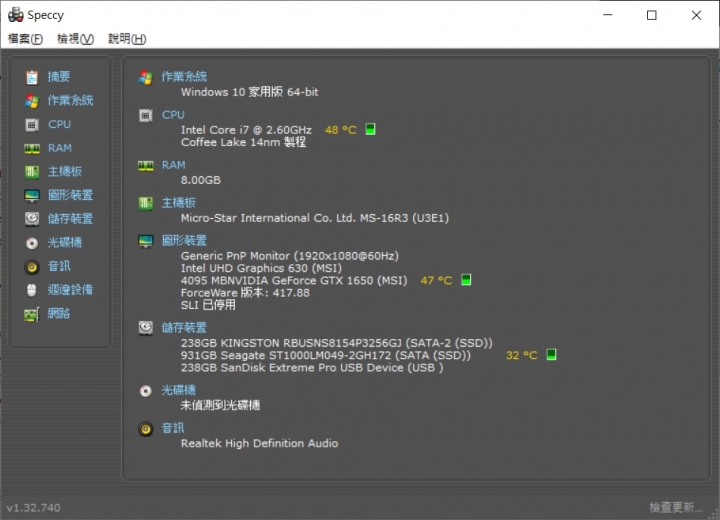Open the 主機板 heading link in summary
This screenshot has width=720, height=520.
(x=179, y=203)
